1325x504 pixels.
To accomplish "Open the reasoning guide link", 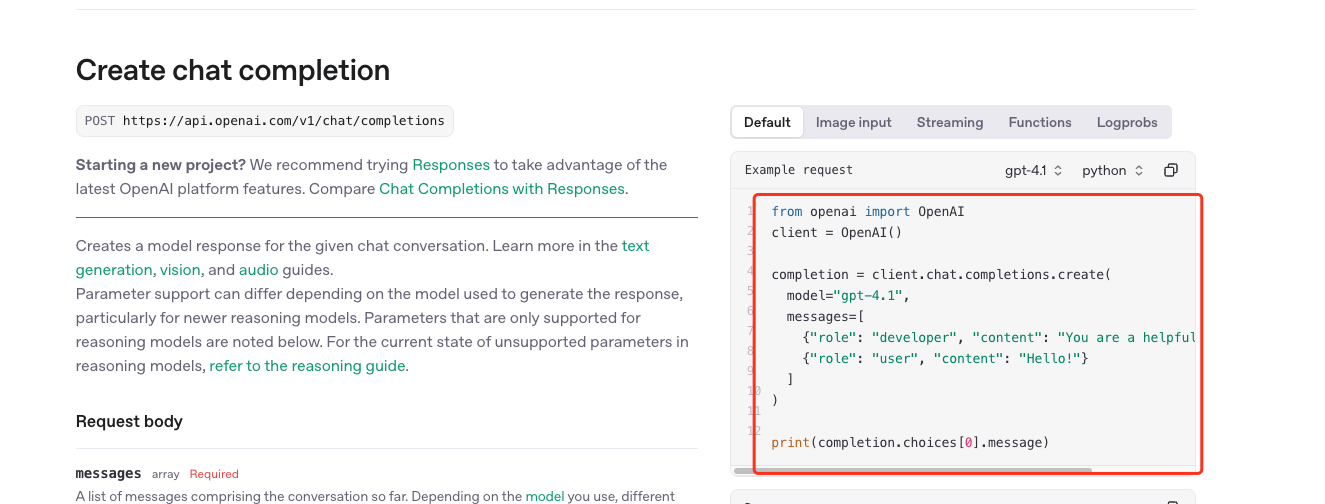I will (x=307, y=366).
